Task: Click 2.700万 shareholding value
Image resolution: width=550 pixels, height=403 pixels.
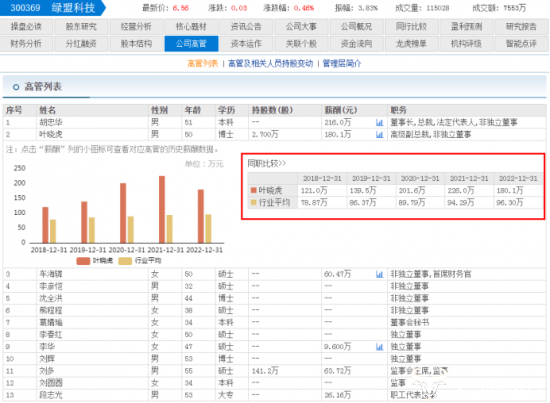Action: [265, 134]
